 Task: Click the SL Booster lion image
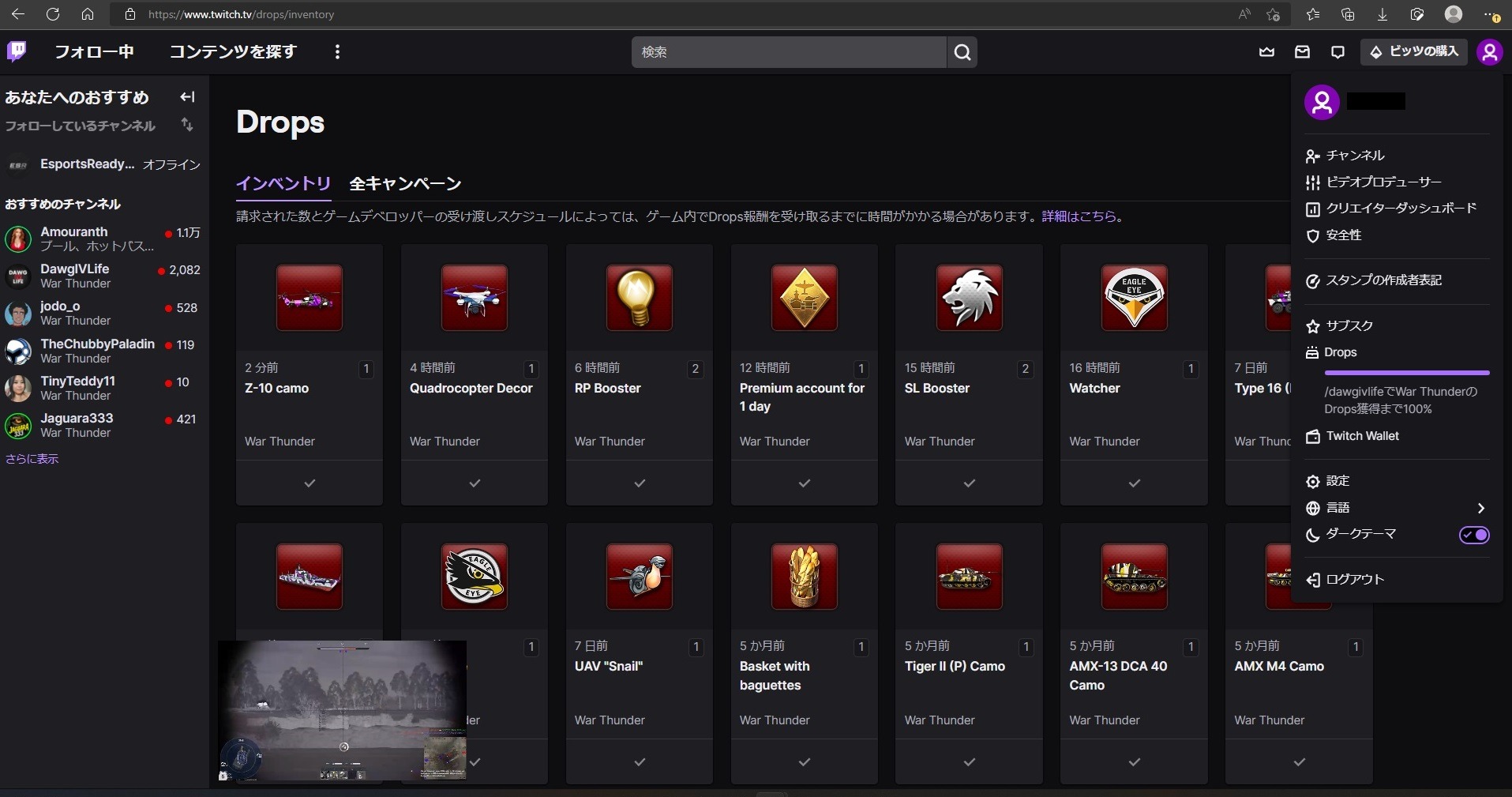coord(970,298)
